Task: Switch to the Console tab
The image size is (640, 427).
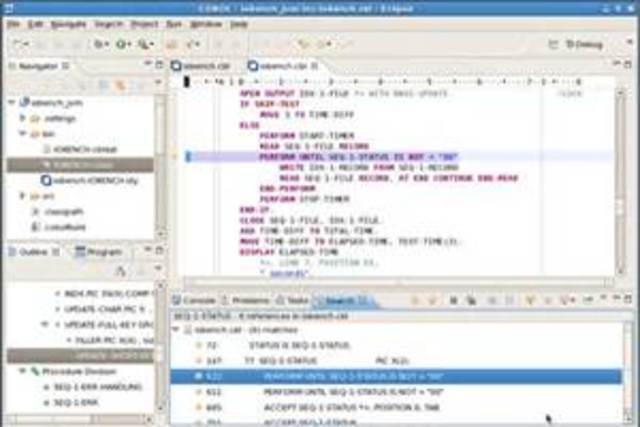Action: pos(194,301)
